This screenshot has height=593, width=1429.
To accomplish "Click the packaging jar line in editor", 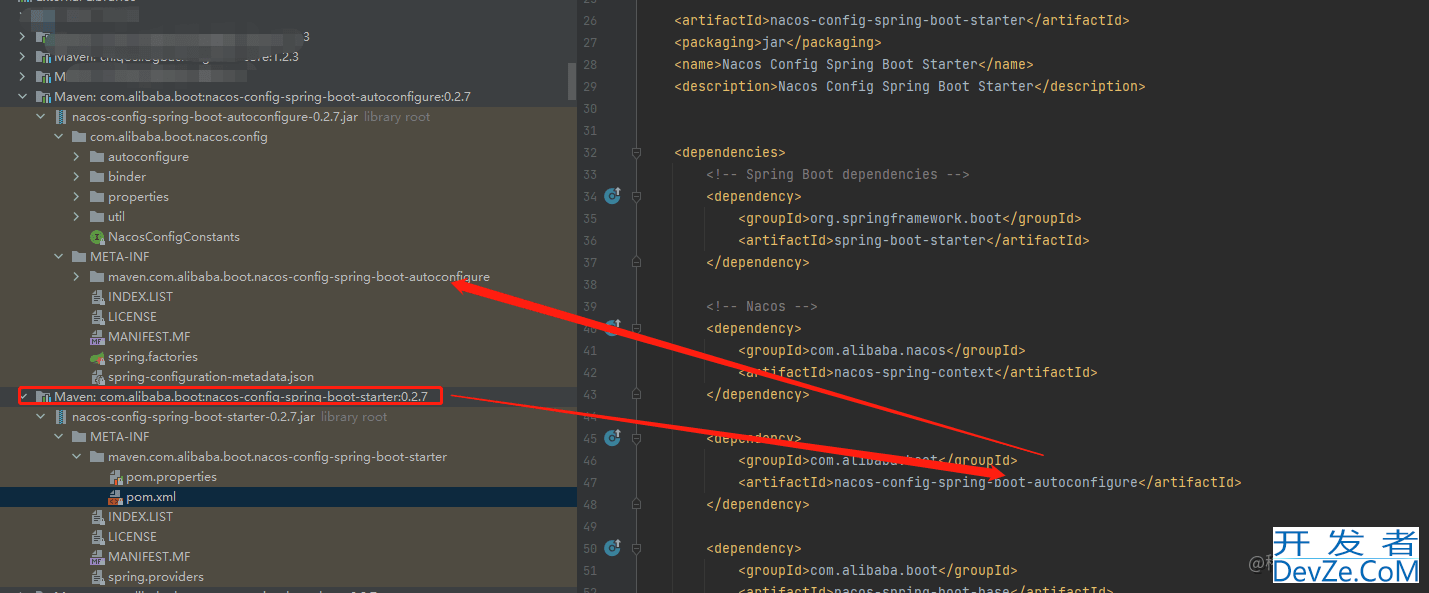I will [x=778, y=42].
